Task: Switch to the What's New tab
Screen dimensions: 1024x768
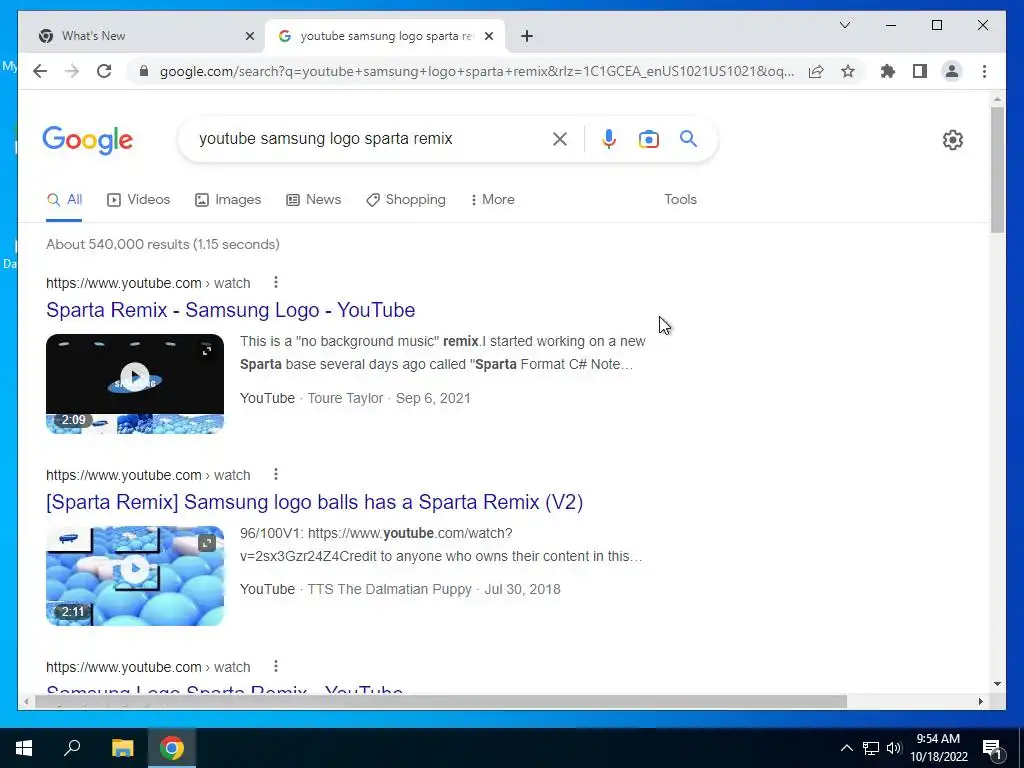Action: [144, 36]
